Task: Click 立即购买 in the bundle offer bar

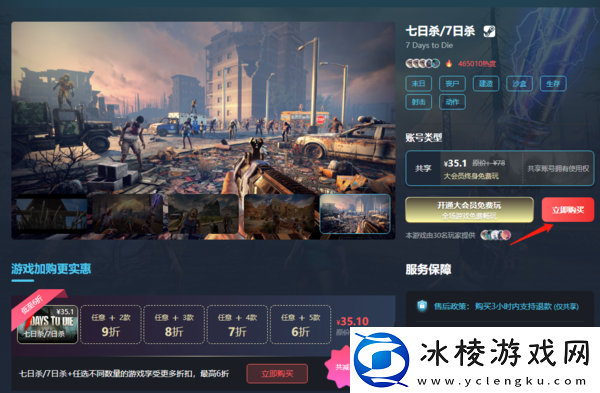Action: [277, 373]
